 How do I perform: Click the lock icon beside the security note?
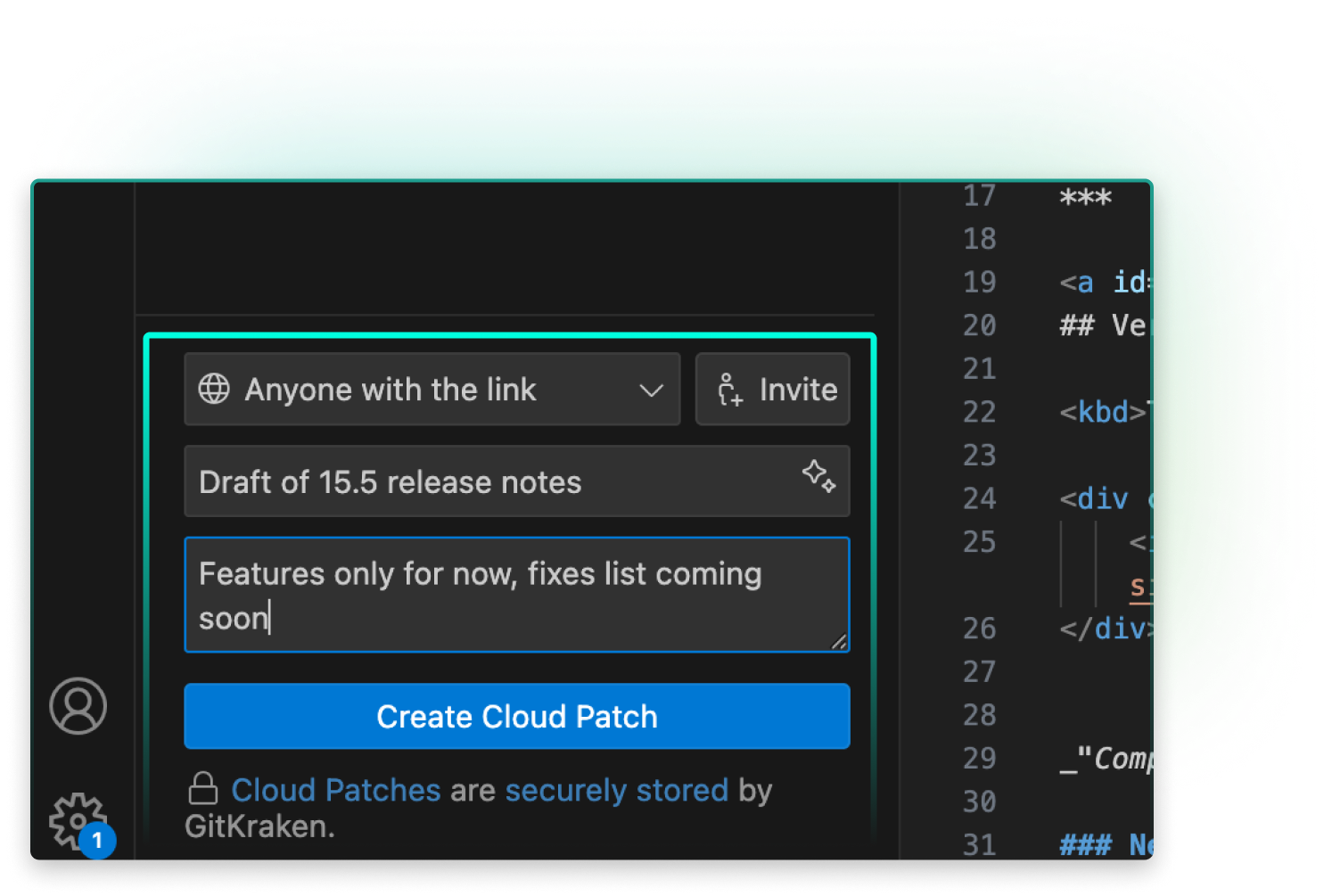(204, 788)
